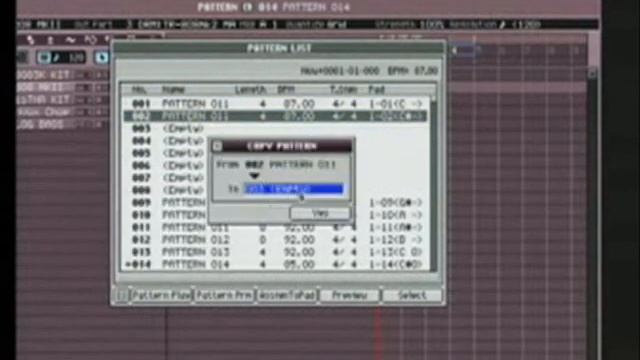This screenshot has height=360, width=640.
Task: Select empty pattern slot 007
Action: (167, 178)
